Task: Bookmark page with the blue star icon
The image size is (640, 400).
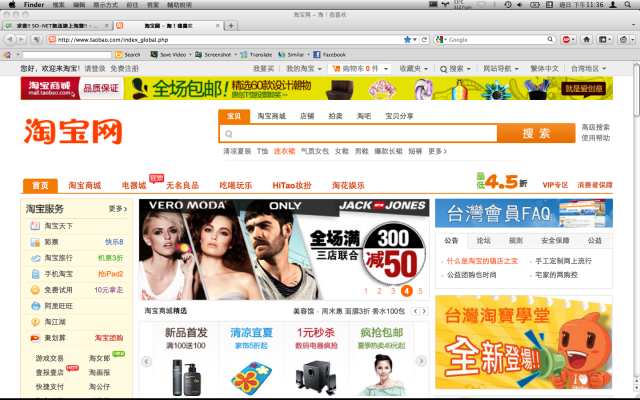Action: [407, 40]
